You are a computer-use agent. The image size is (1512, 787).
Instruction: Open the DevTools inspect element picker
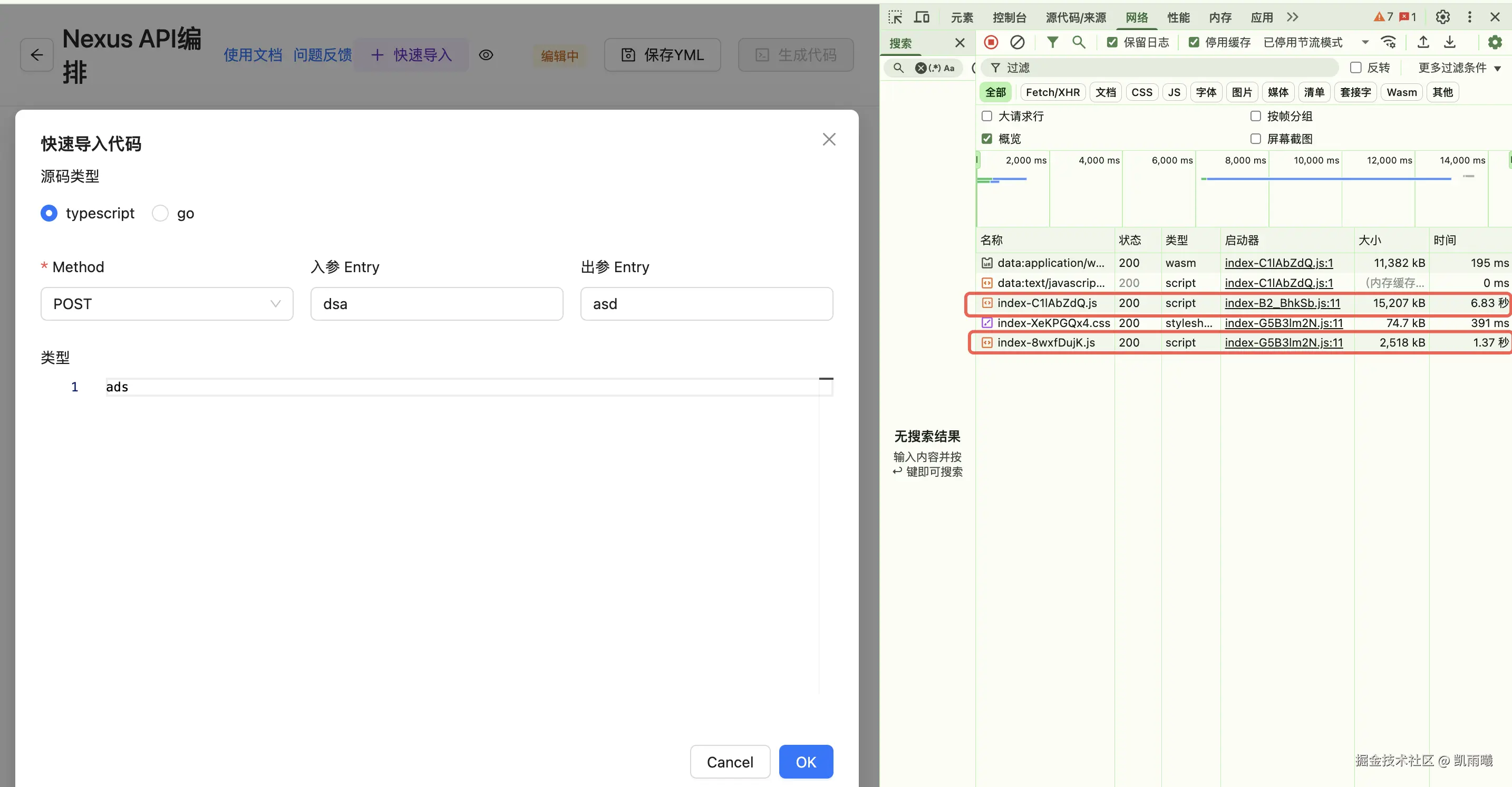(x=895, y=17)
